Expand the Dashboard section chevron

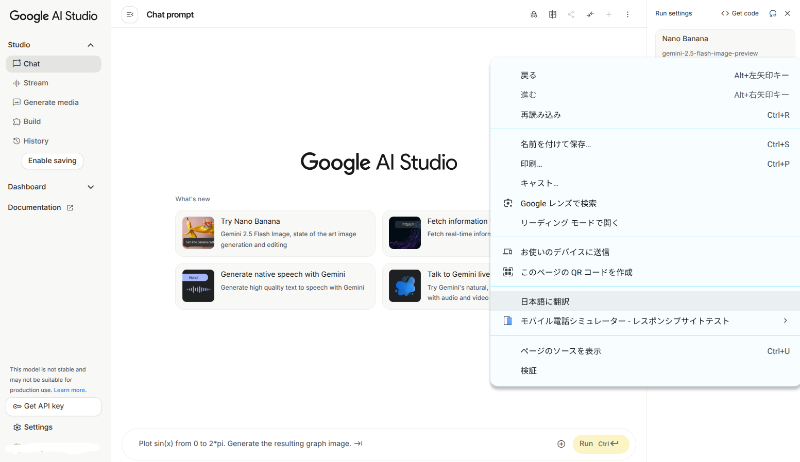pyautogui.click(x=91, y=187)
